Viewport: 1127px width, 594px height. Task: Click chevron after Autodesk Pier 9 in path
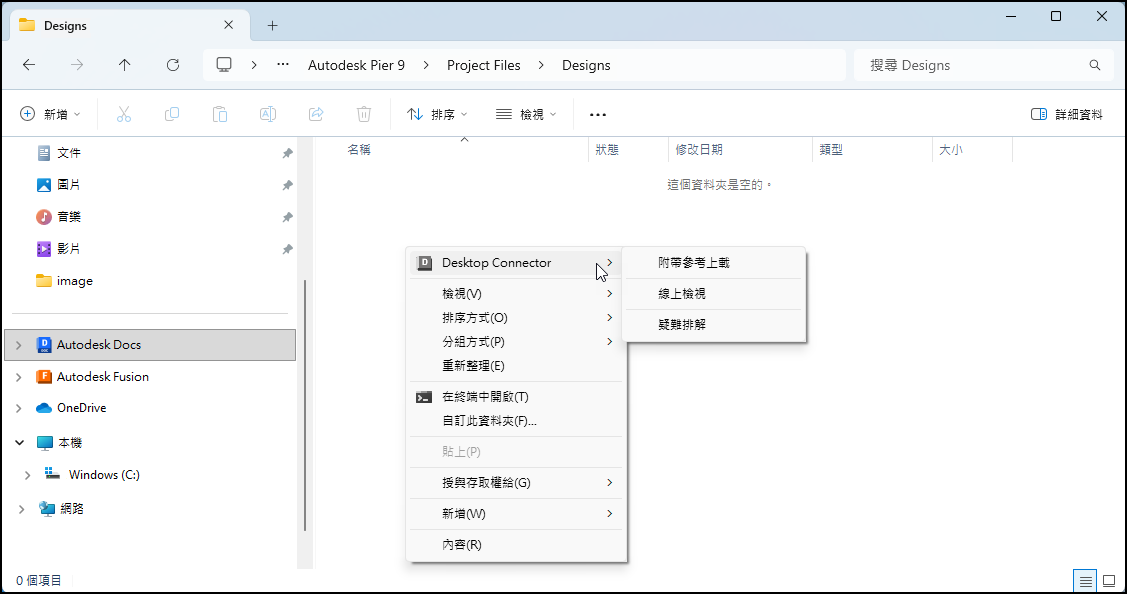(x=426, y=65)
